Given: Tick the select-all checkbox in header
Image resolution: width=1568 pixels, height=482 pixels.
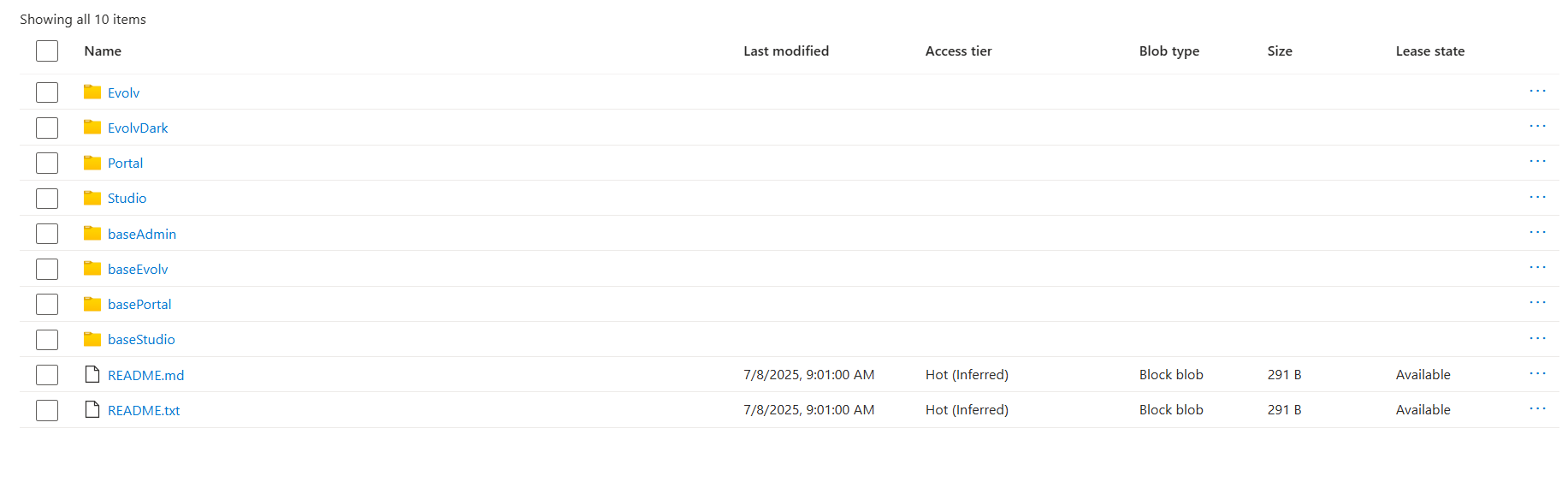Looking at the screenshot, I should click(x=47, y=51).
